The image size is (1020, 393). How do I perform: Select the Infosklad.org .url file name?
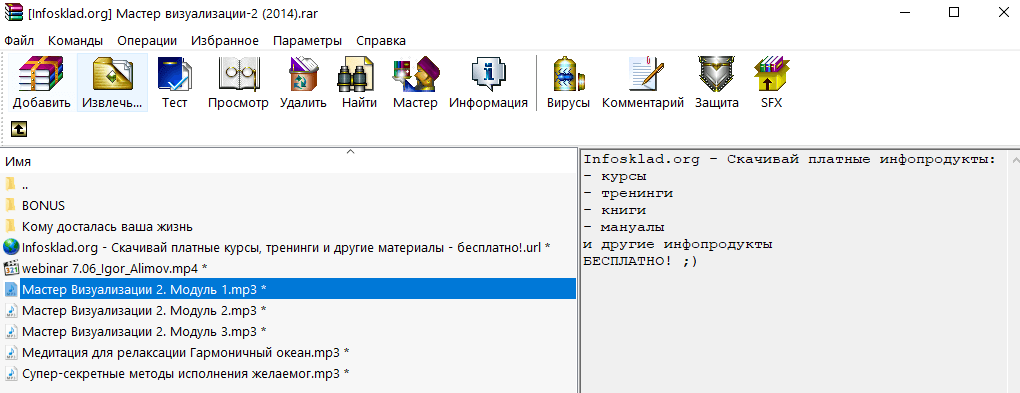[x=286, y=247]
